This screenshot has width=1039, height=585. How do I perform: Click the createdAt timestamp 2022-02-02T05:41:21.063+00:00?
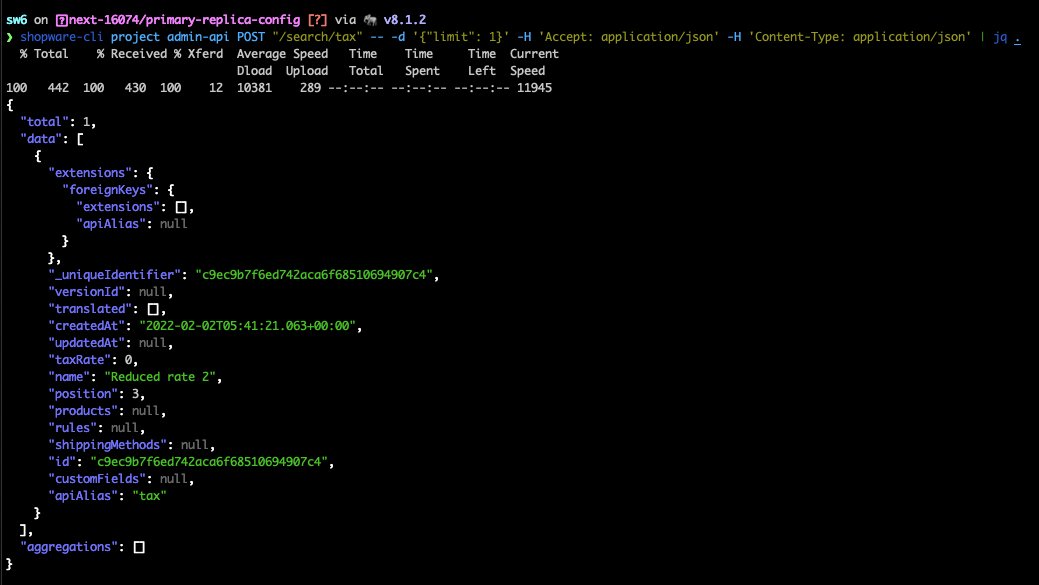tap(247, 326)
